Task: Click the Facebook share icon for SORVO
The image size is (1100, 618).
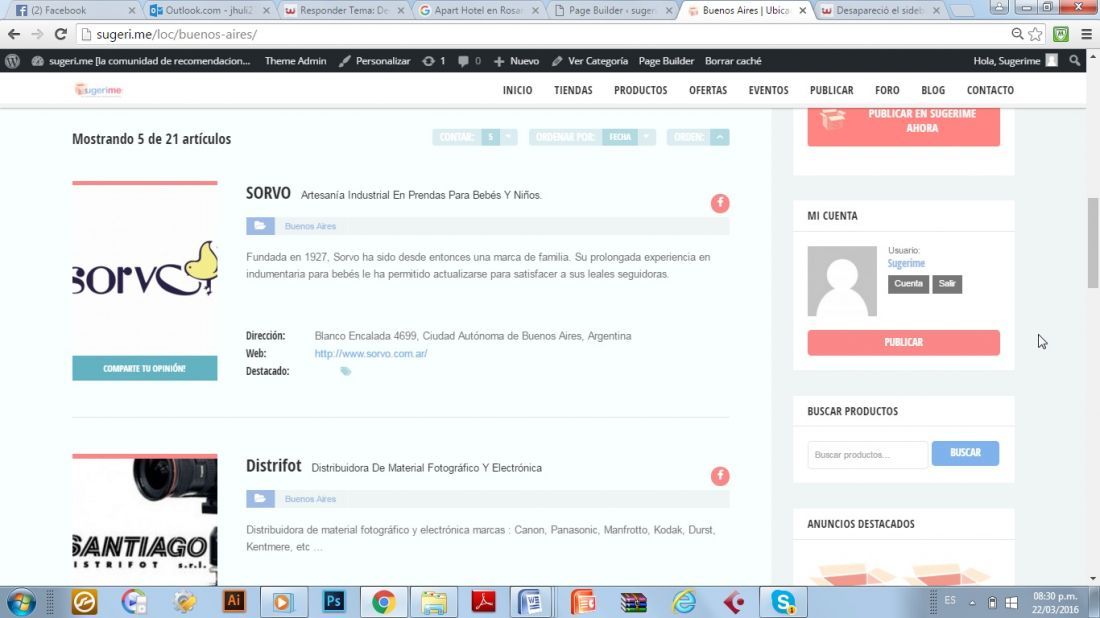Action: (720, 203)
